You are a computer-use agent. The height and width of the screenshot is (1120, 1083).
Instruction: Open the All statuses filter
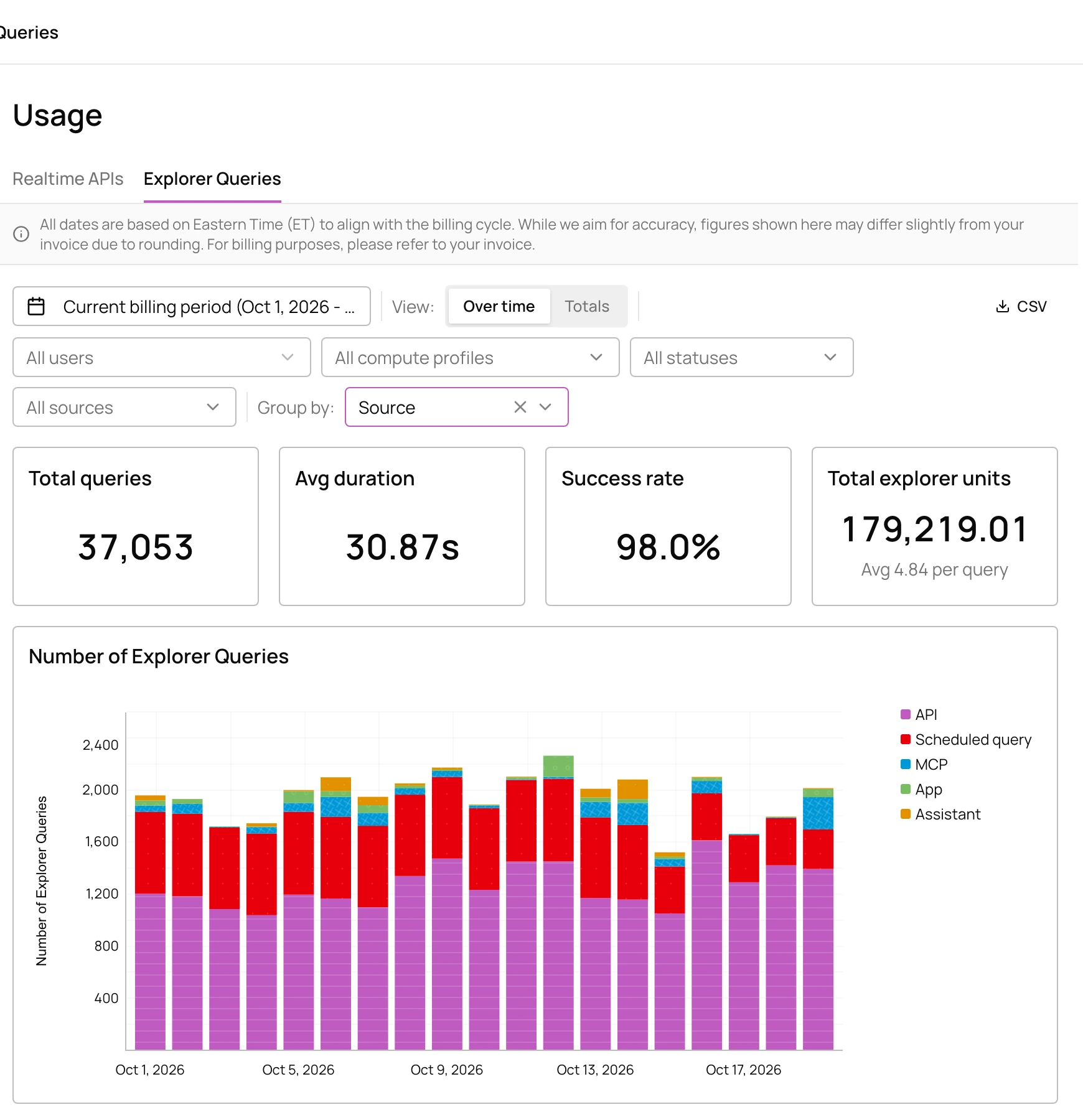[741, 357]
